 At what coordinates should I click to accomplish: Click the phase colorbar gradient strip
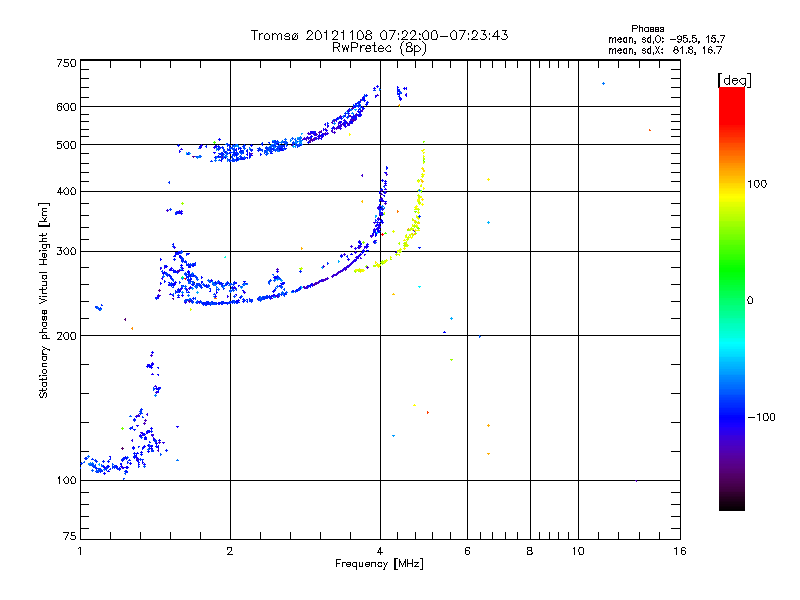point(732,298)
